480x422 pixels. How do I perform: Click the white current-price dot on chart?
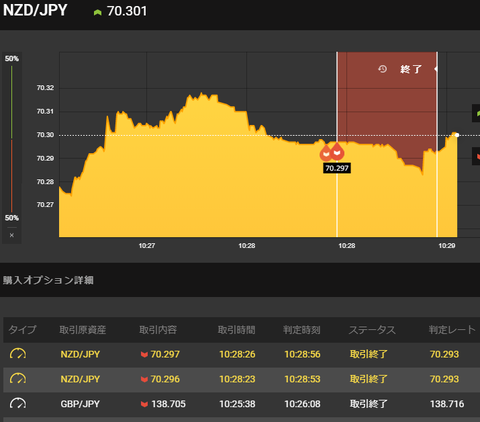tap(457, 135)
